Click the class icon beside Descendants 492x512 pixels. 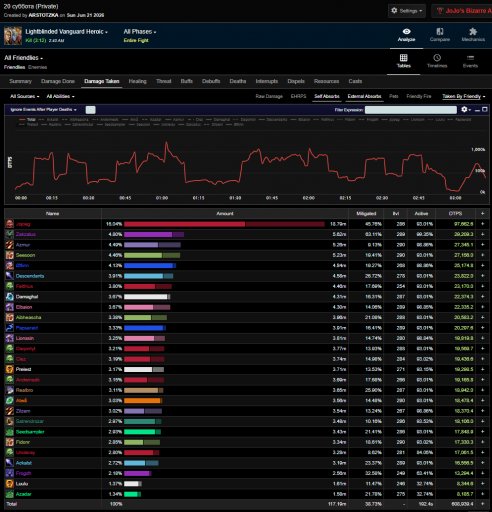10,276
